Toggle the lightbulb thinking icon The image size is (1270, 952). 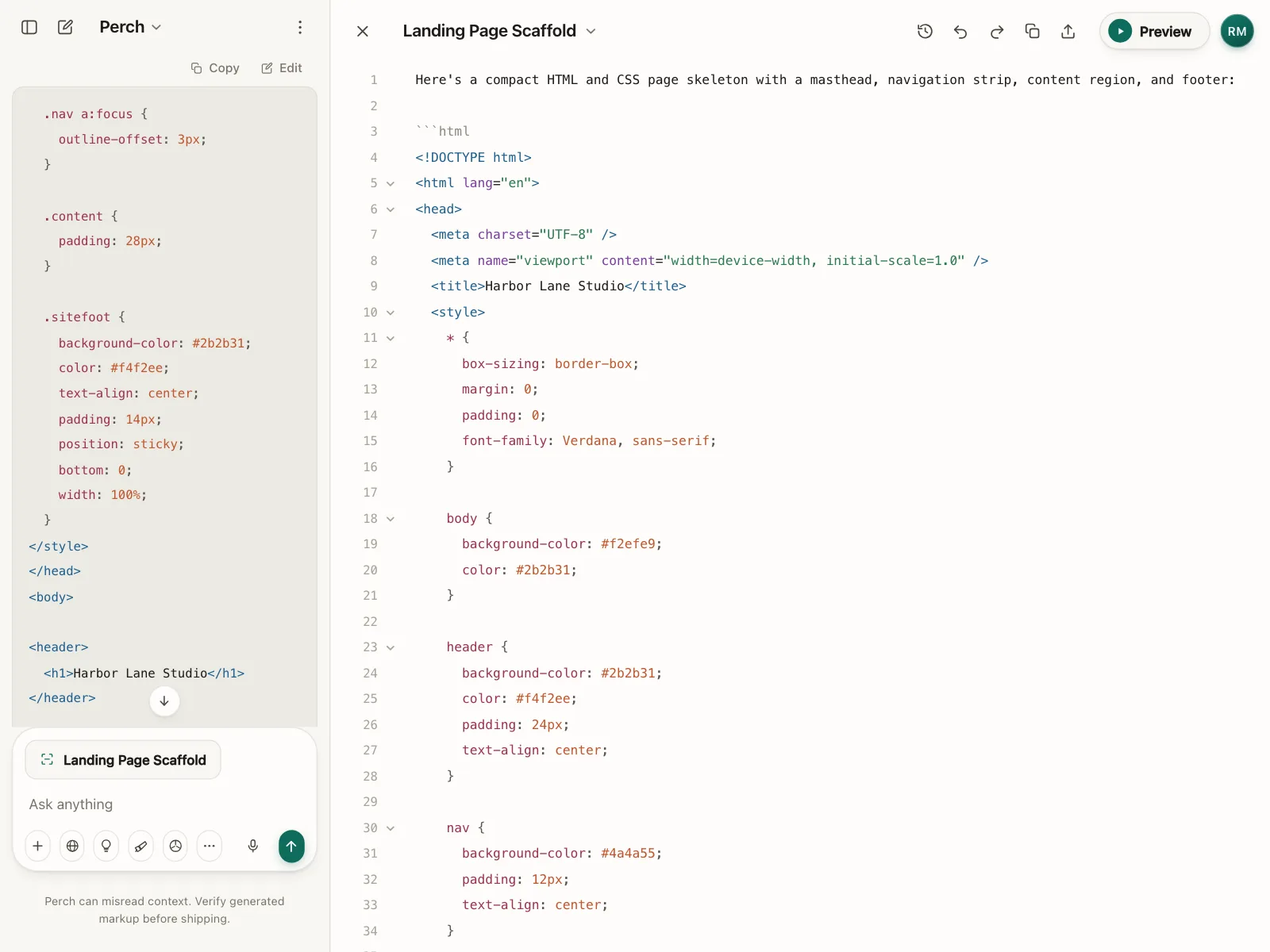[106, 846]
